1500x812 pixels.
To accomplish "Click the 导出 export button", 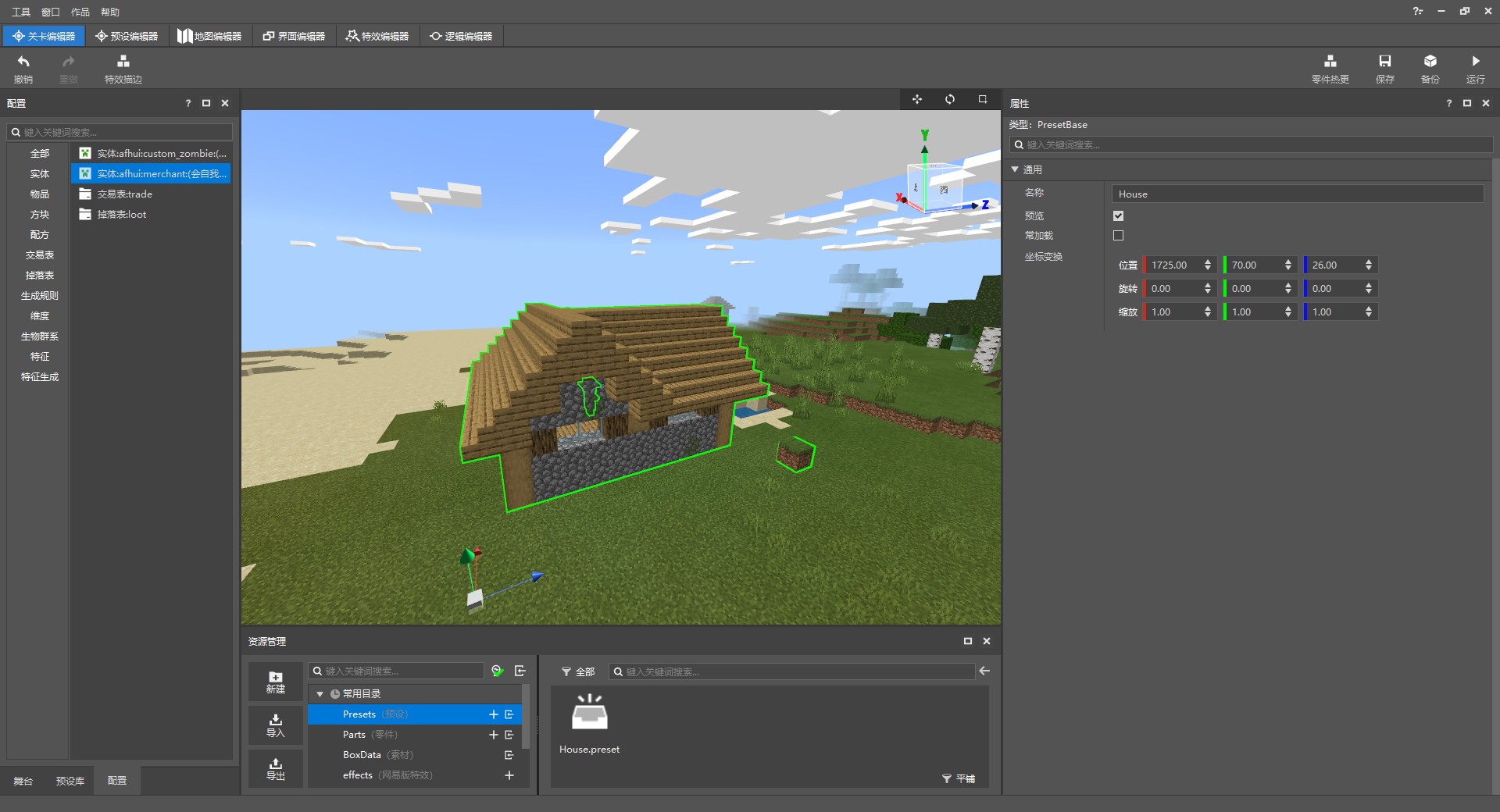I will click(x=276, y=768).
